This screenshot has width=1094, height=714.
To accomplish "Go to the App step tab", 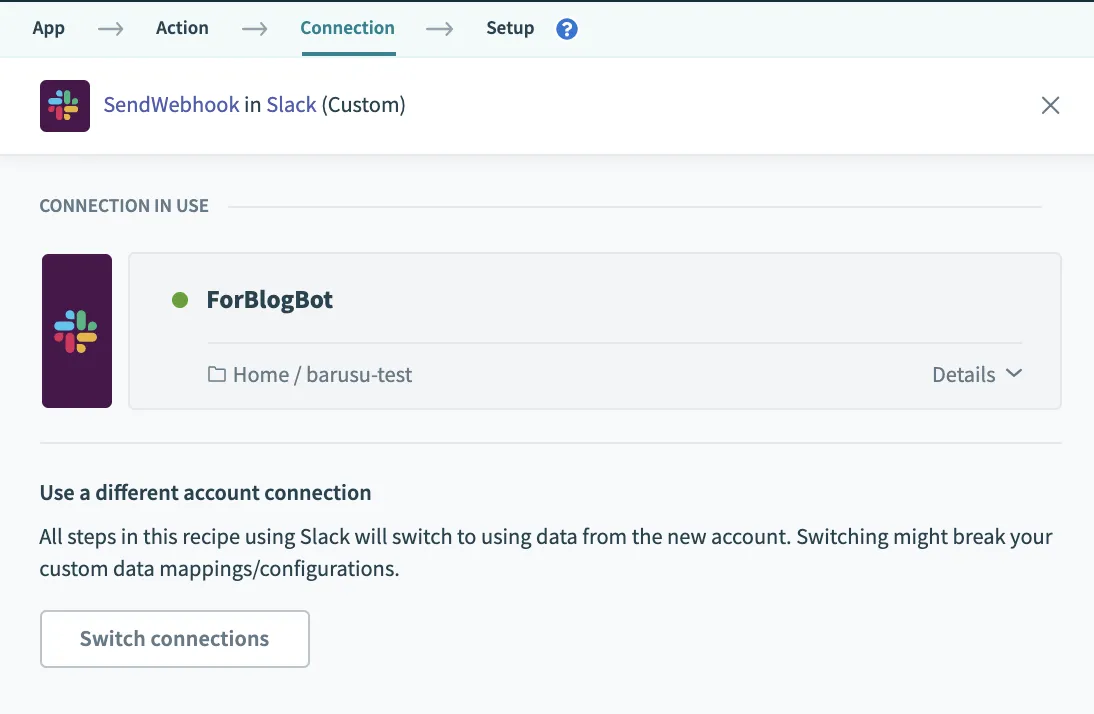I will 48,28.
